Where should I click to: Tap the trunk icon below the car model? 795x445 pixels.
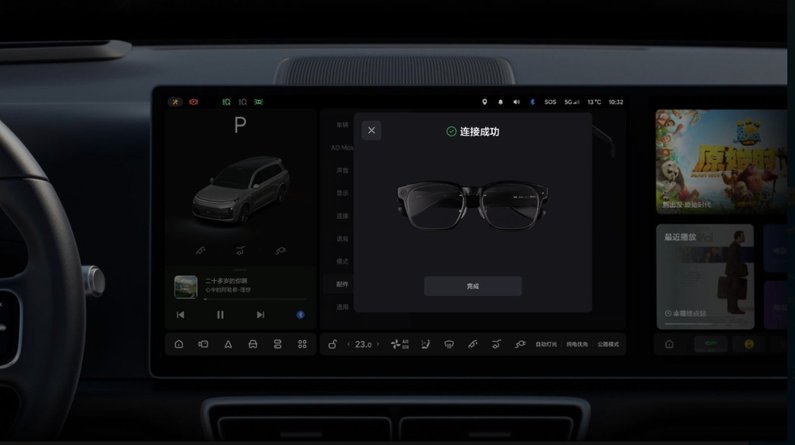(240, 250)
